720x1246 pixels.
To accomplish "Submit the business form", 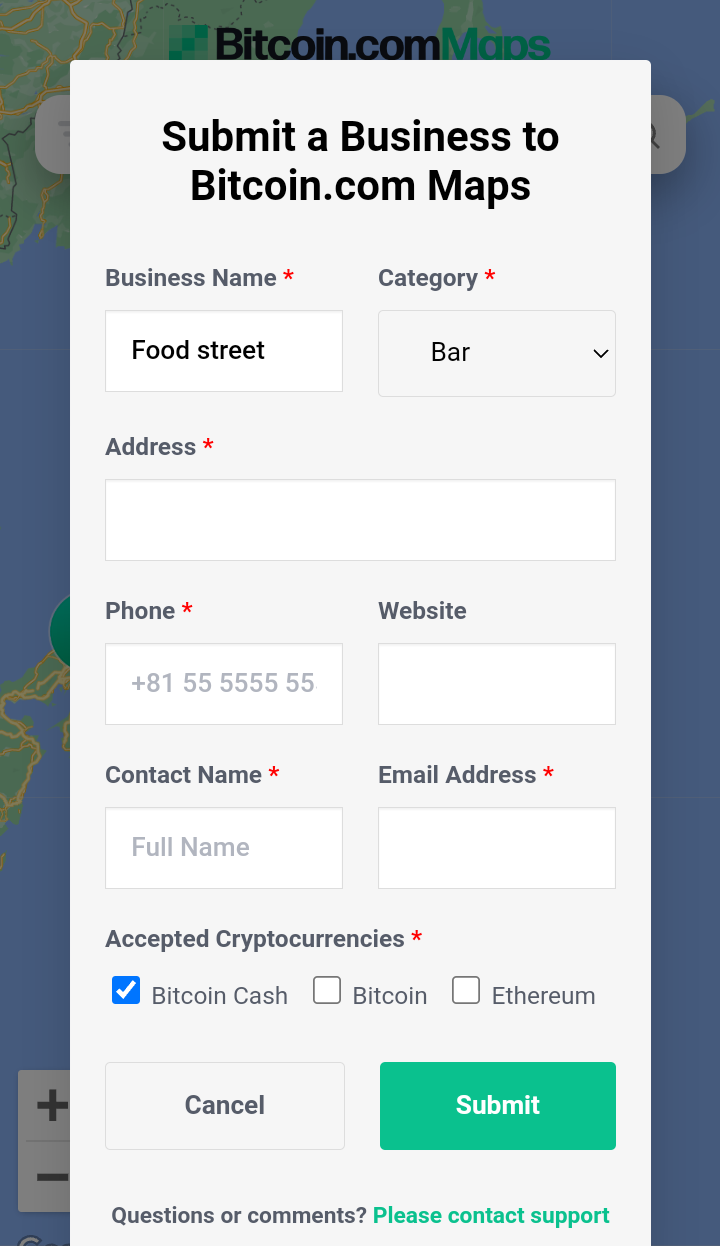I will (498, 1106).
